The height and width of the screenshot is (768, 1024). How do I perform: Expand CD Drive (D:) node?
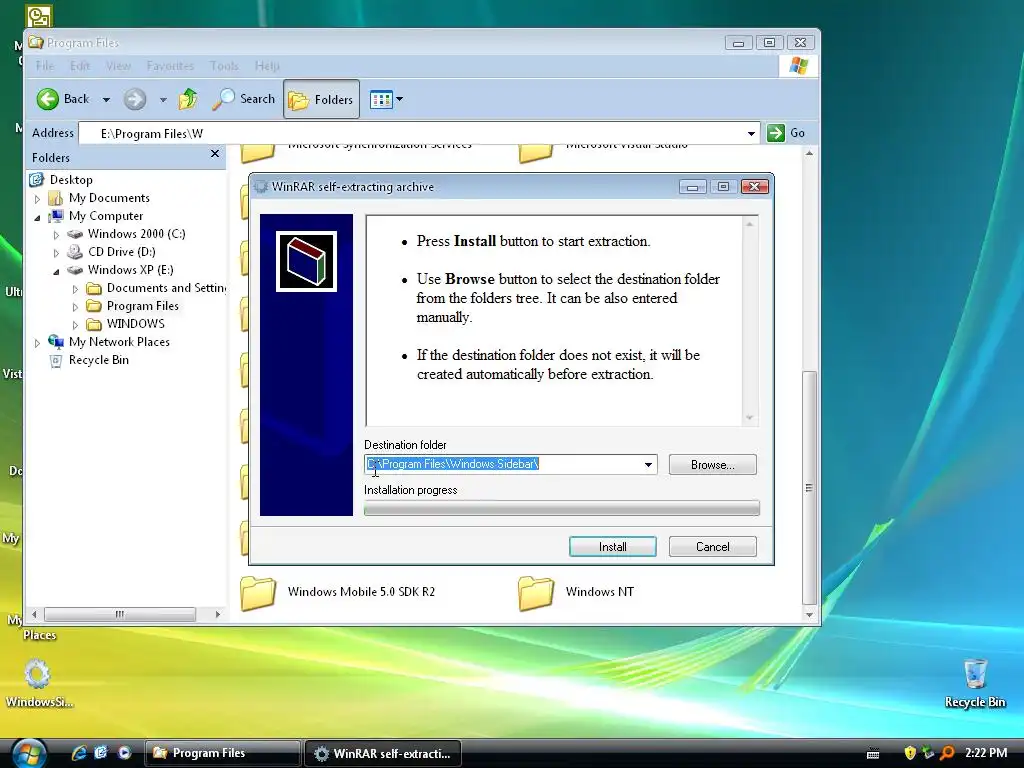56,253
